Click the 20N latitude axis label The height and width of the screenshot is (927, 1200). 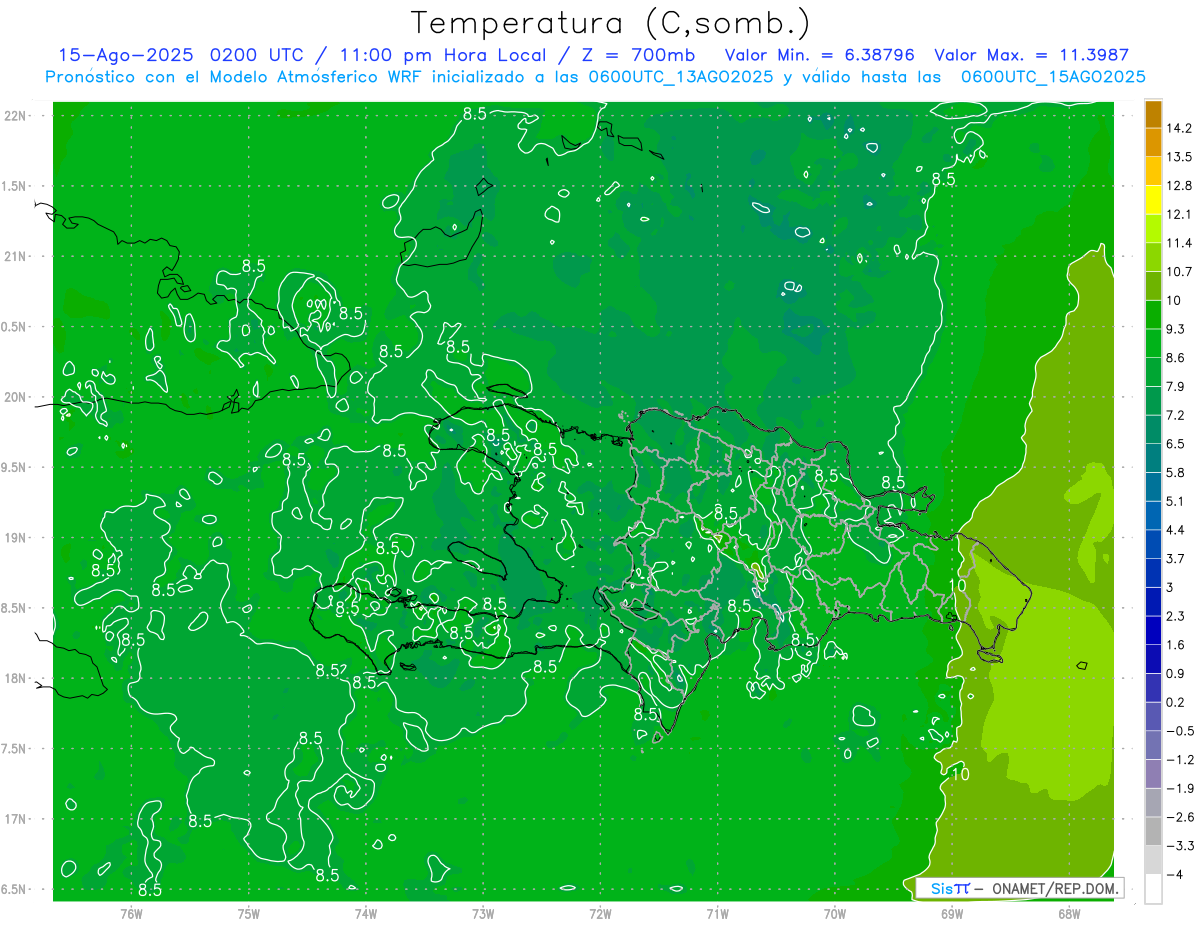tap(15, 397)
